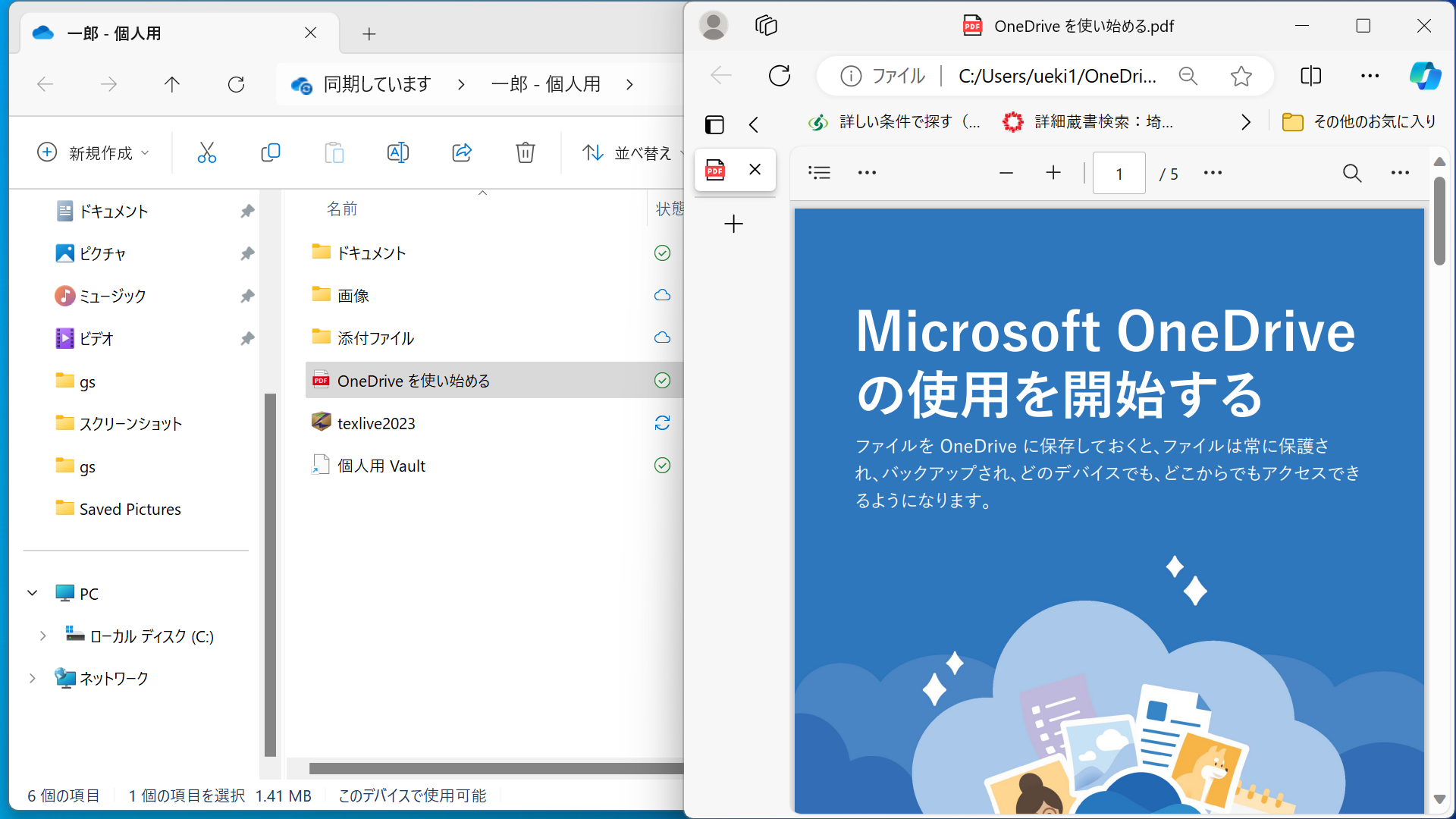The height and width of the screenshot is (819, 1456).
Task: Click the PDF page number input field
Action: 1120,174
